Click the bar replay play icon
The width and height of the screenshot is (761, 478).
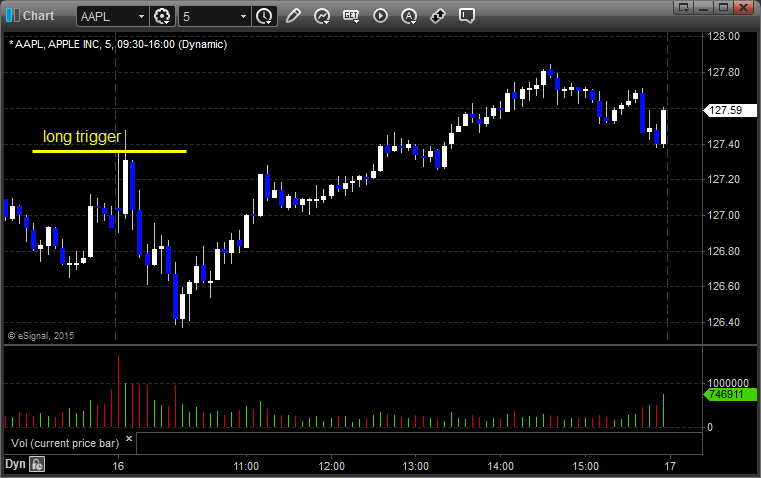pos(380,16)
